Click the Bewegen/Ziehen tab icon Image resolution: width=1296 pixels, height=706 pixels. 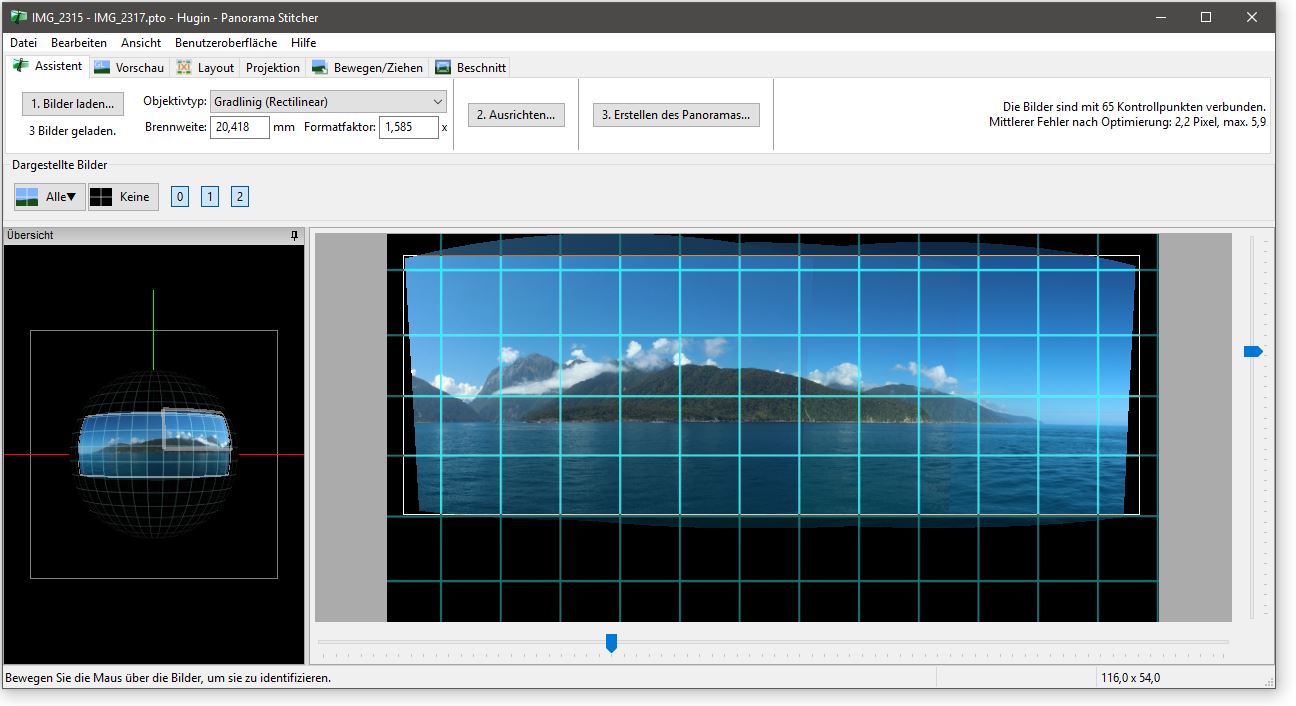[x=320, y=68]
